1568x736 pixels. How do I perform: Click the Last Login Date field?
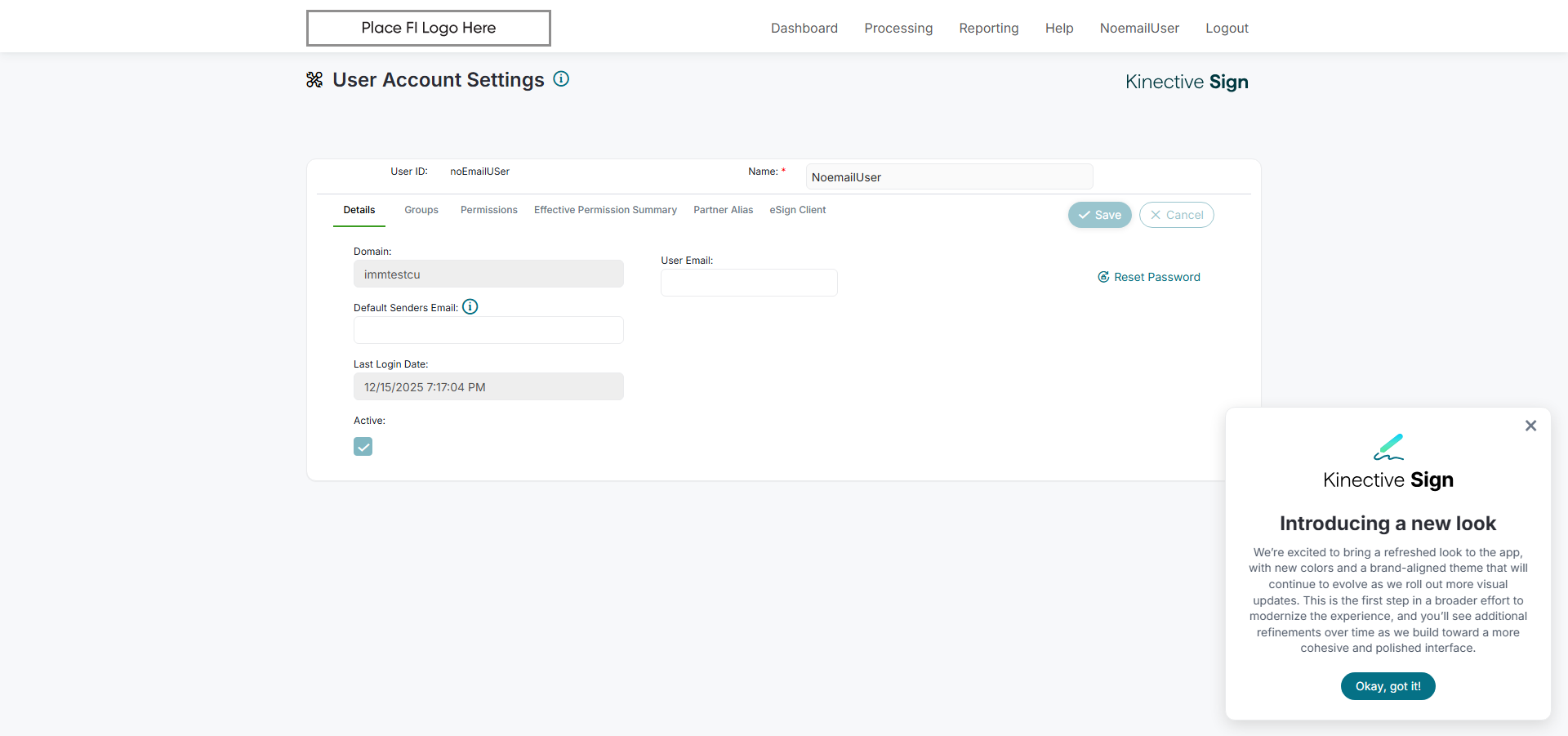(488, 386)
